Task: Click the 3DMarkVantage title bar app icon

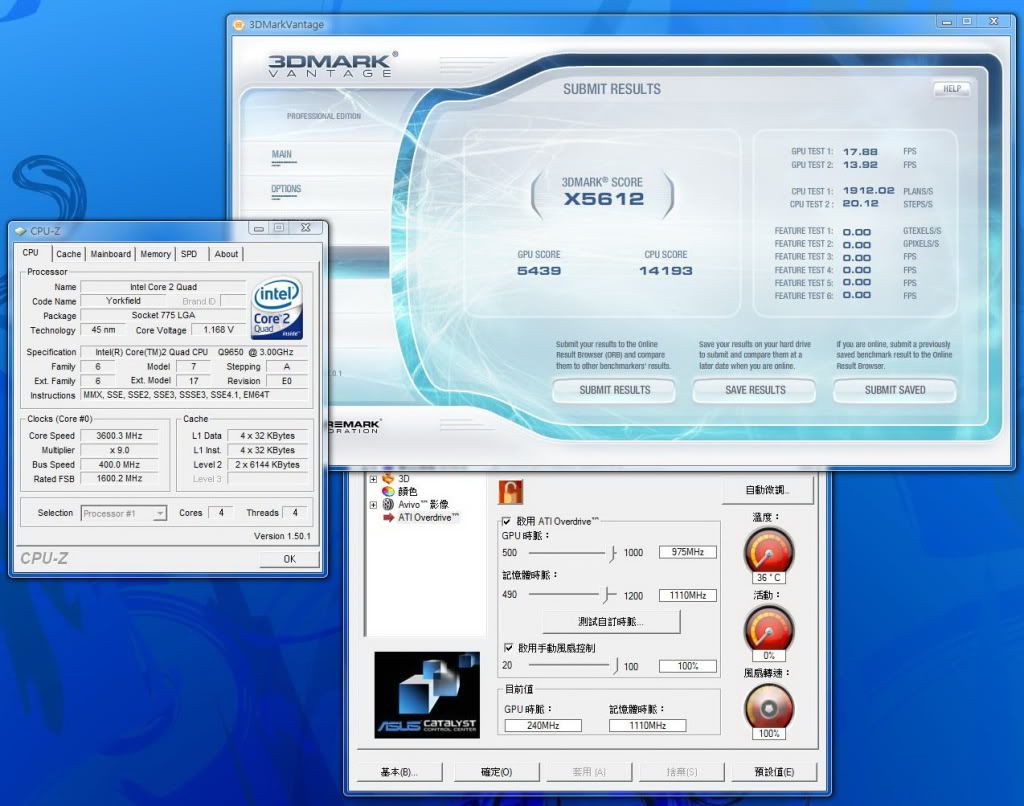Action: tap(238, 25)
